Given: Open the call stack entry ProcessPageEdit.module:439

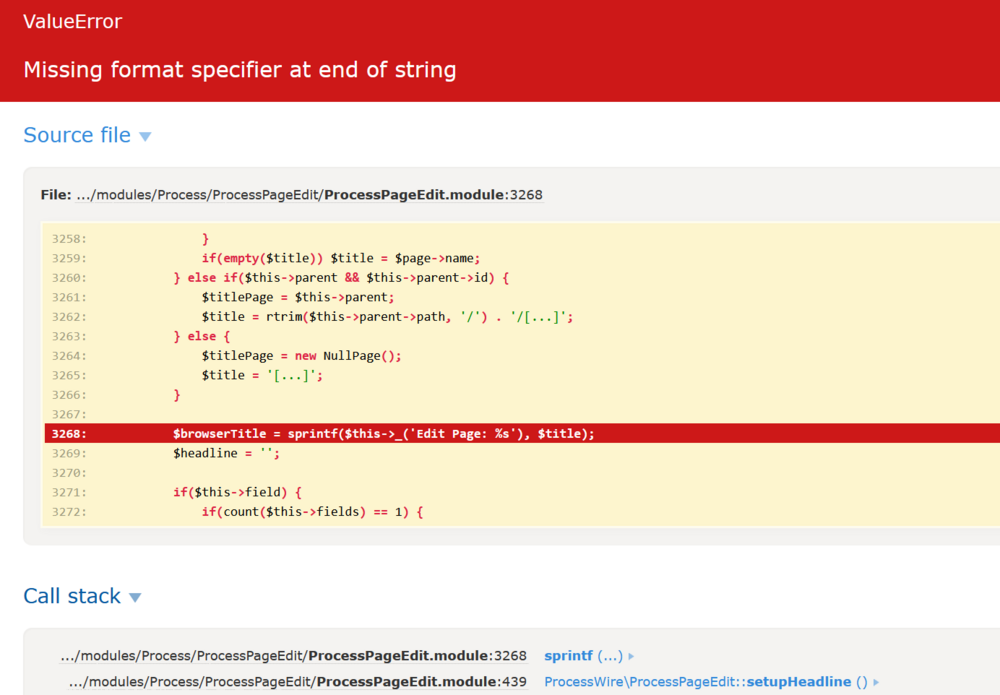Looking at the screenshot, I should [297, 682].
